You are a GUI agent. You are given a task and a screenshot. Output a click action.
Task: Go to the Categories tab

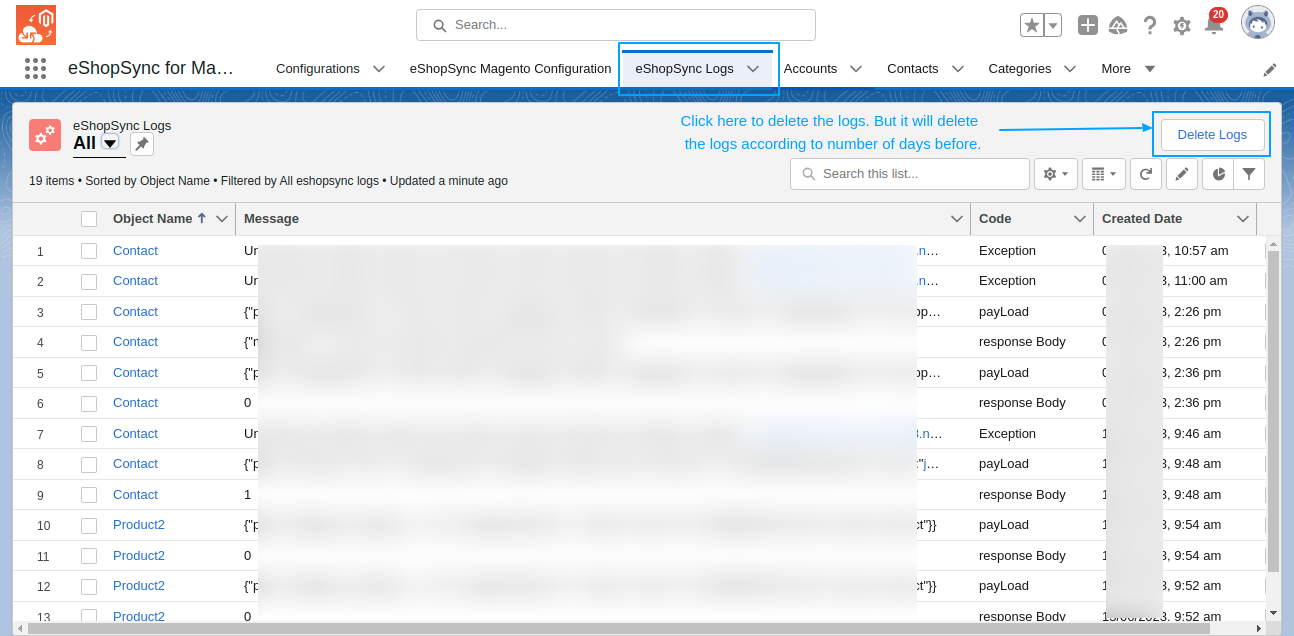click(1020, 69)
